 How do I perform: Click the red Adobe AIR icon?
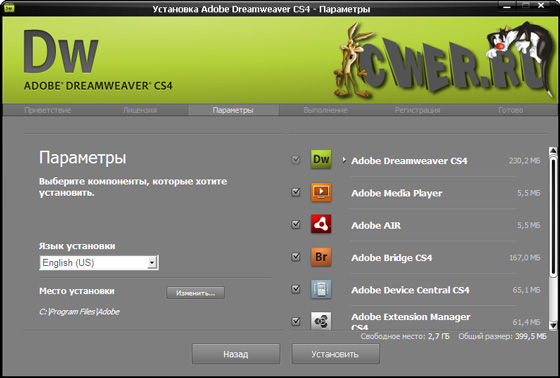coord(321,224)
